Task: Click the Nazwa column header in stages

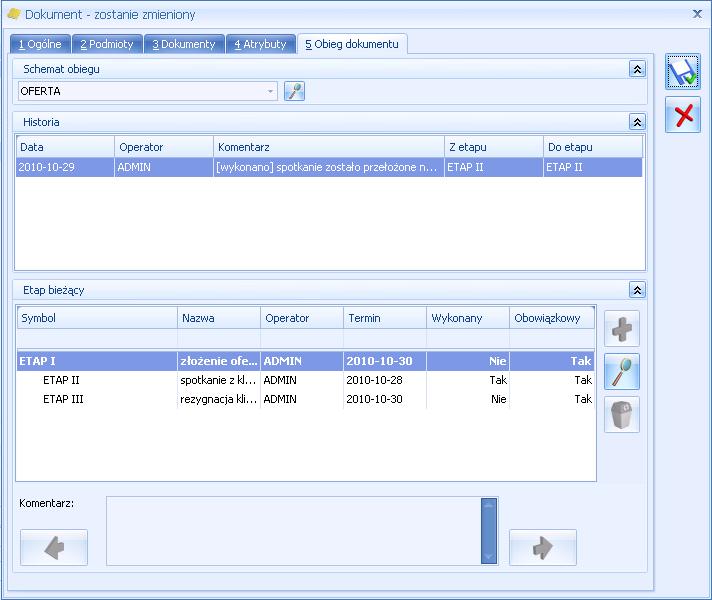Action: [x=219, y=318]
